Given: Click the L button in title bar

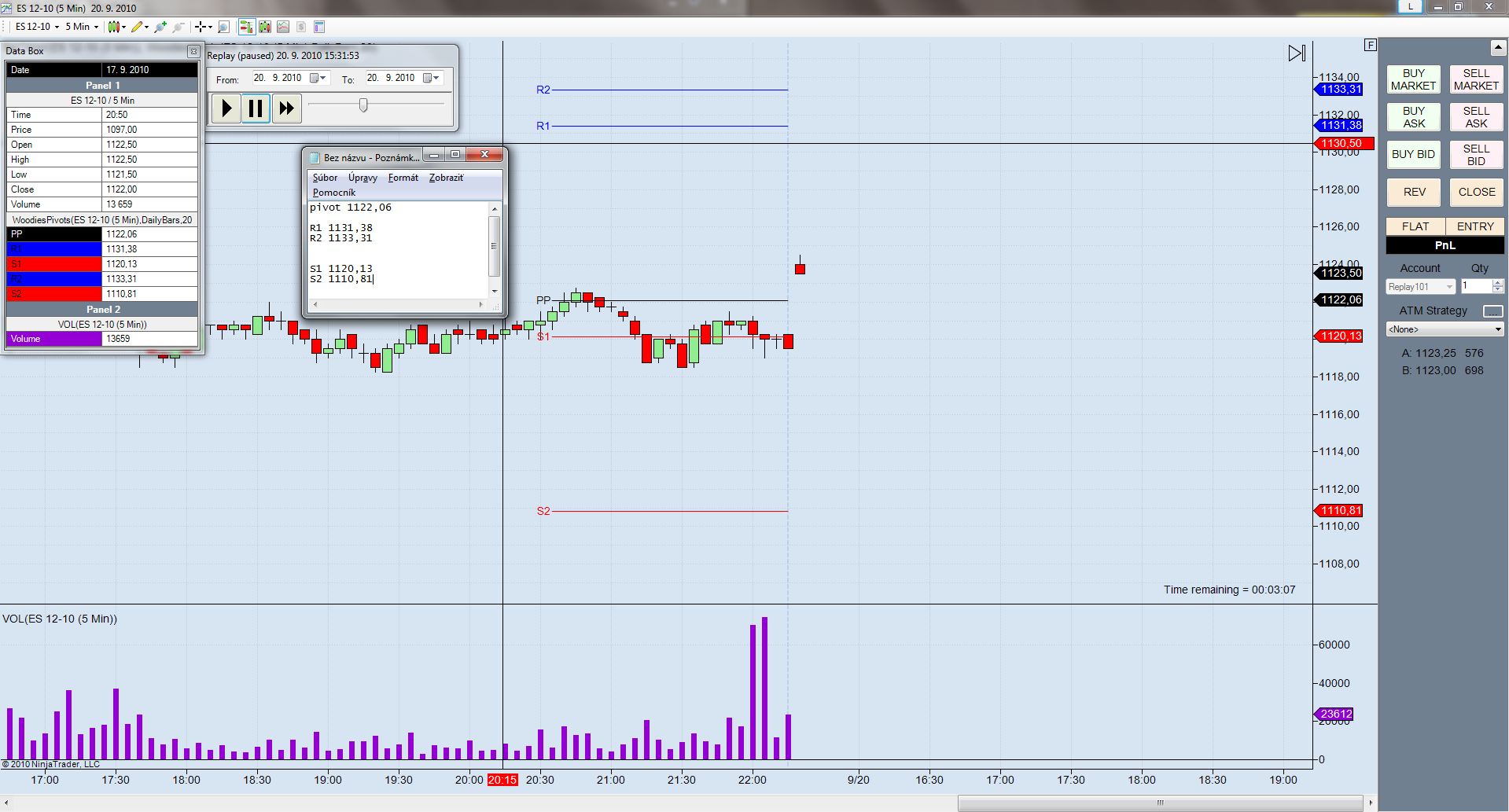Looking at the screenshot, I should [x=1411, y=6].
